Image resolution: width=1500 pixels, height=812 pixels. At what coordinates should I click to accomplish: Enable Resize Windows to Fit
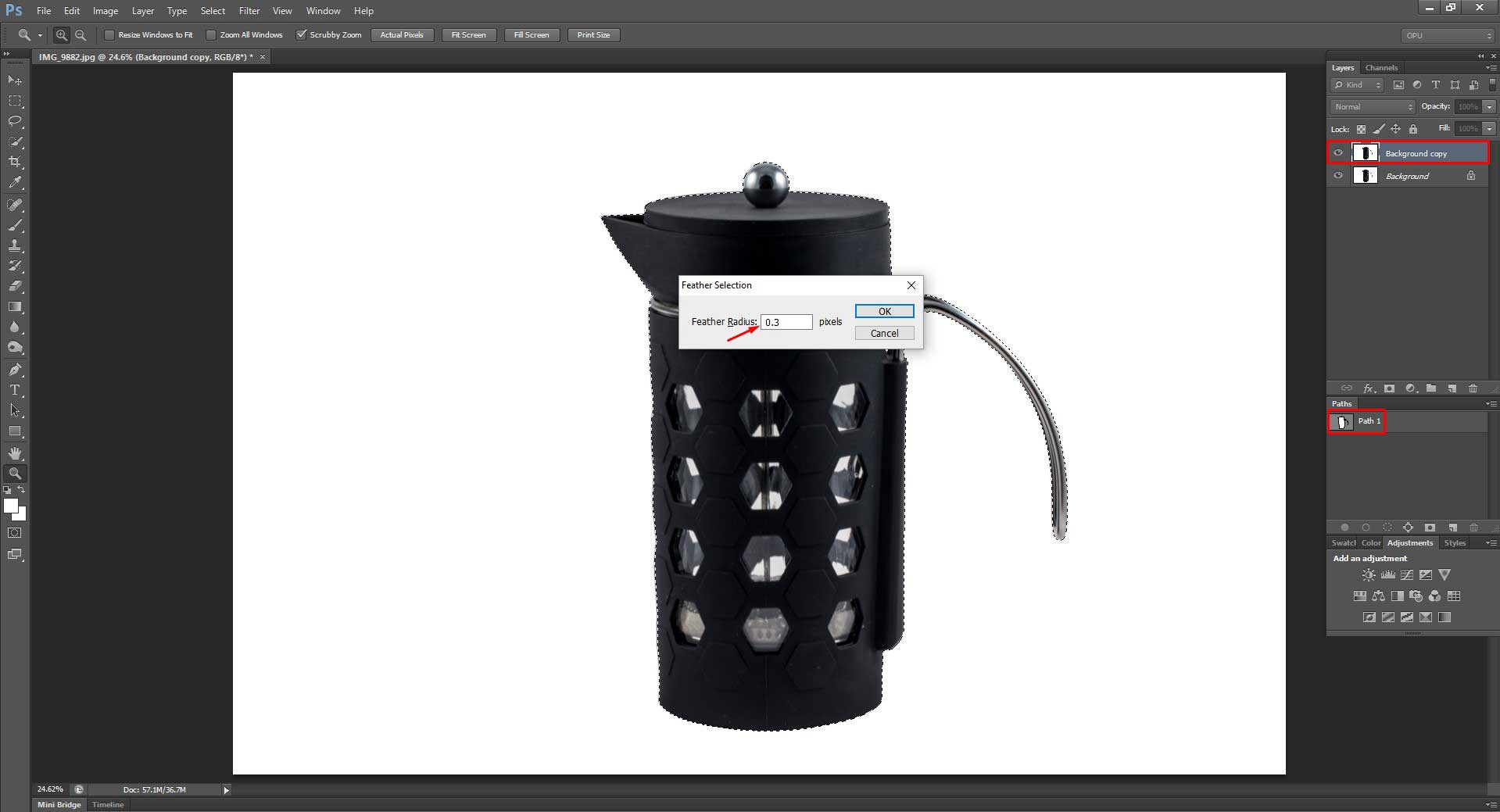point(109,34)
